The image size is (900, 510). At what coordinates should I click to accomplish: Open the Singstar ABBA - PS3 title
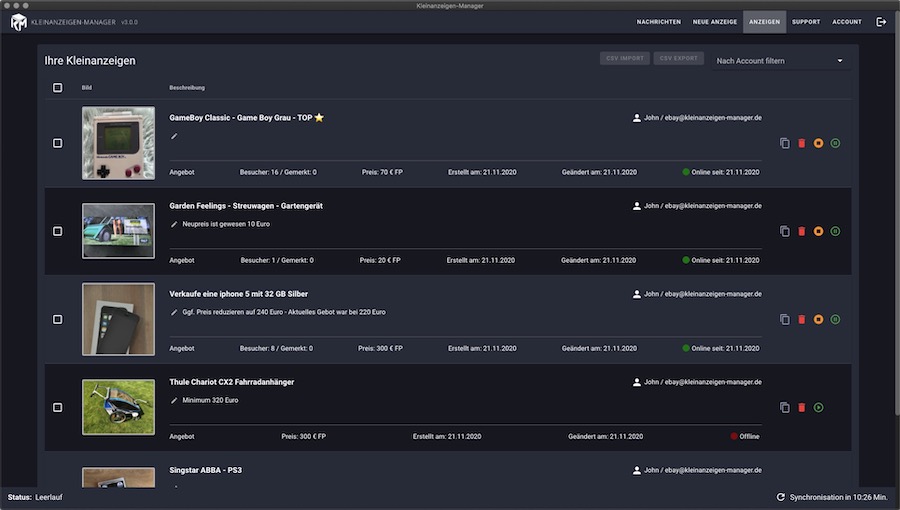point(205,470)
